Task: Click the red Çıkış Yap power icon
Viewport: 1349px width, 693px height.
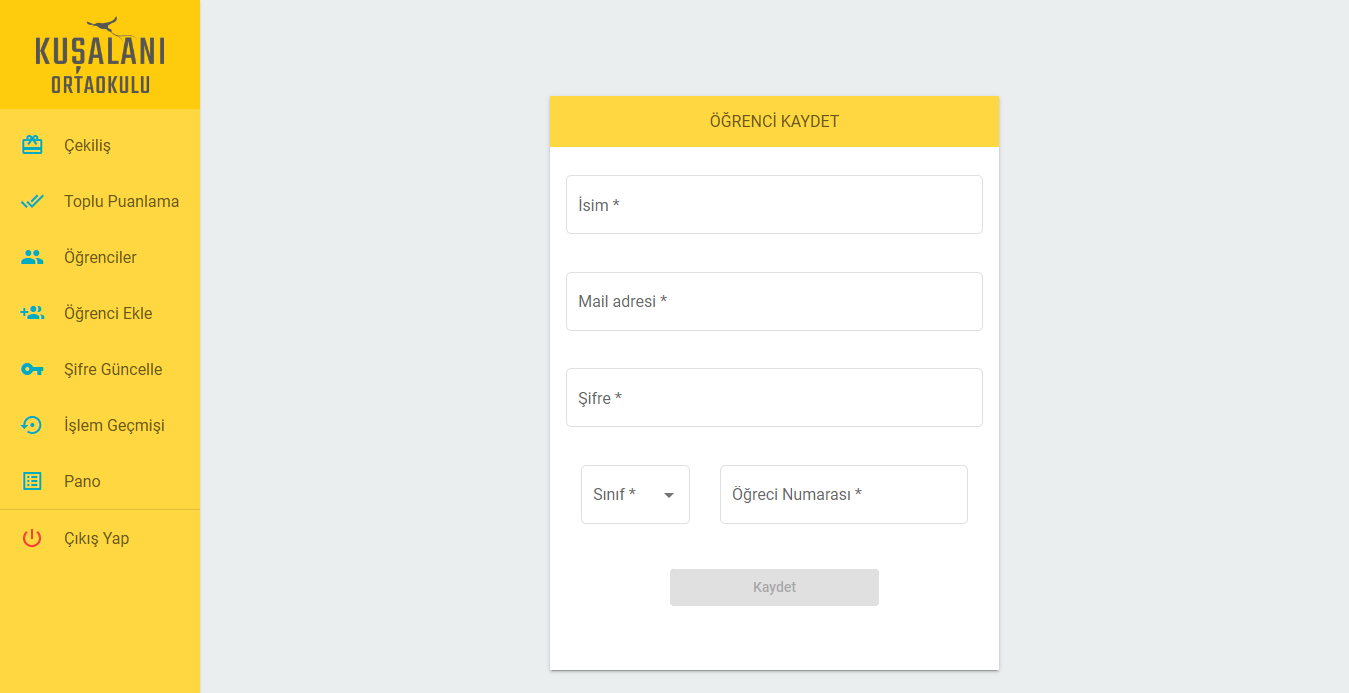Action: (x=32, y=538)
